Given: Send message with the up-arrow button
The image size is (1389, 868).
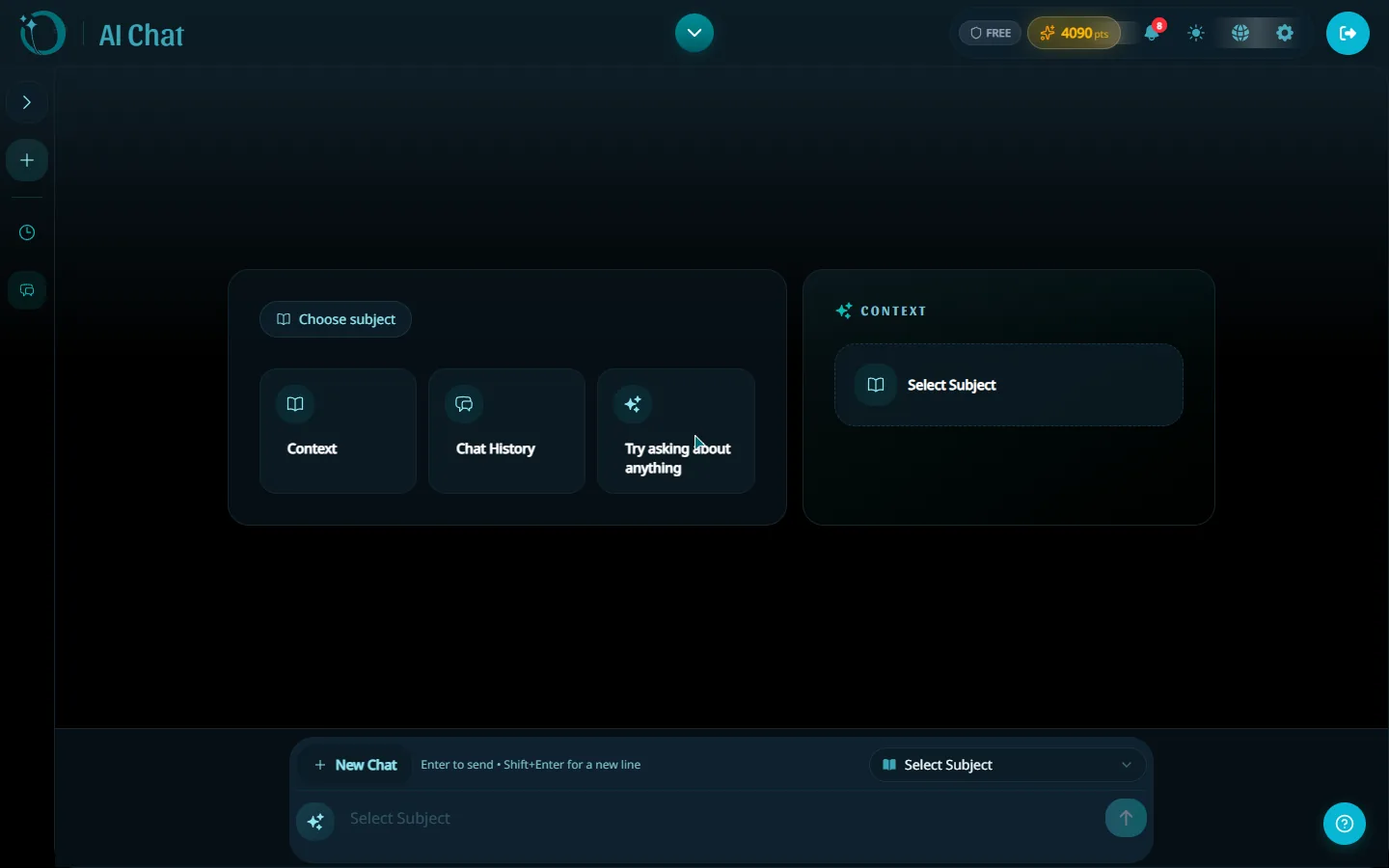Looking at the screenshot, I should [1126, 818].
